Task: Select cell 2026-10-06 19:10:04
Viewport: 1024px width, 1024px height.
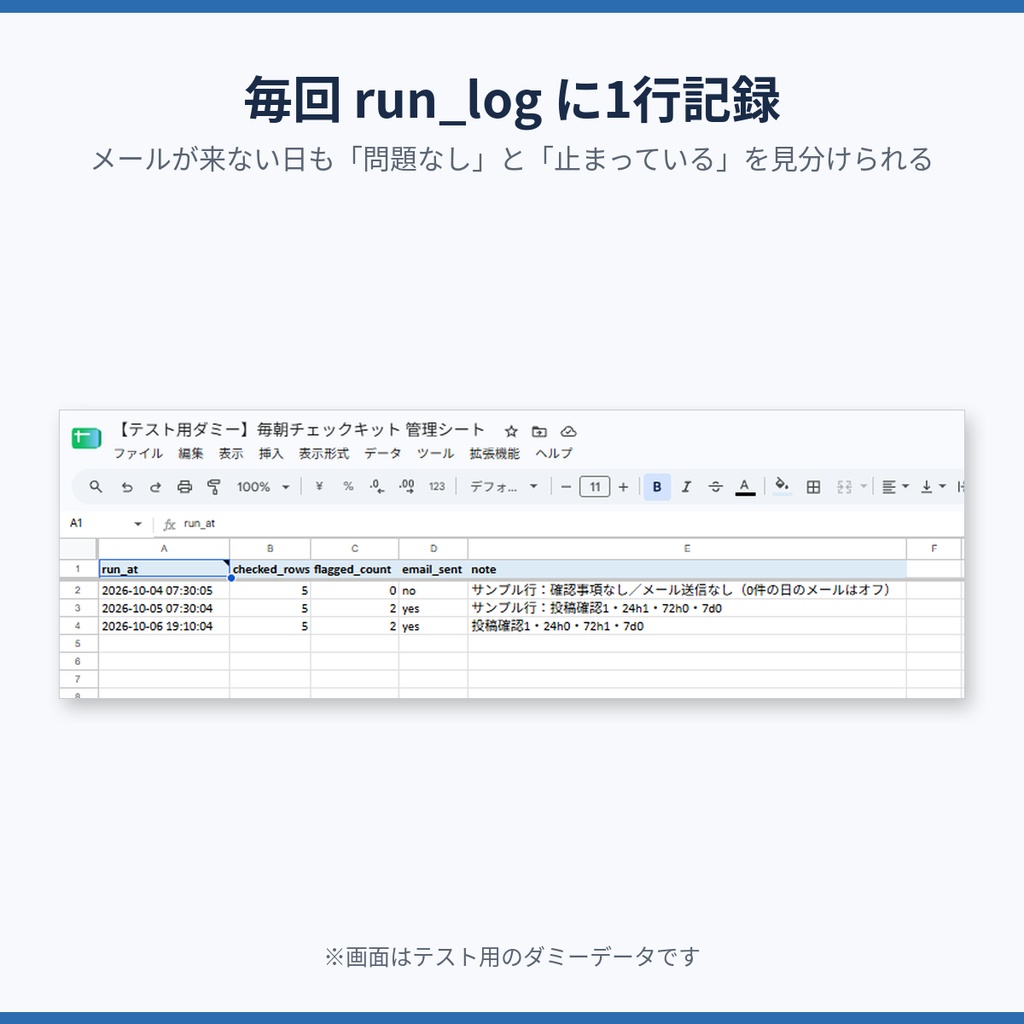Action: (x=164, y=626)
